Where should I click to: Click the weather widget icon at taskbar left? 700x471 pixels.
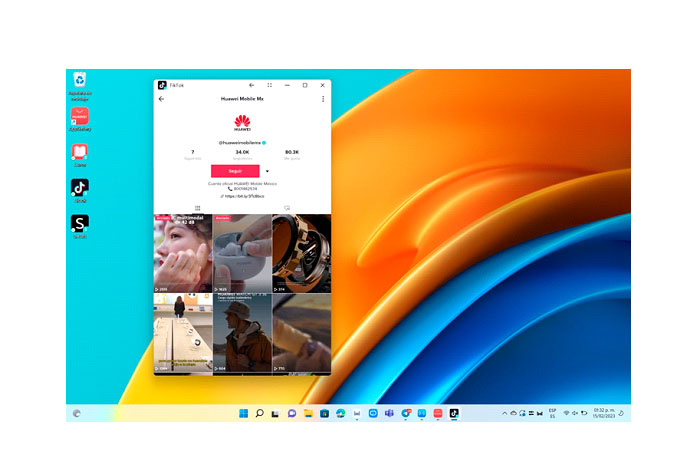click(x=77, y=413)
